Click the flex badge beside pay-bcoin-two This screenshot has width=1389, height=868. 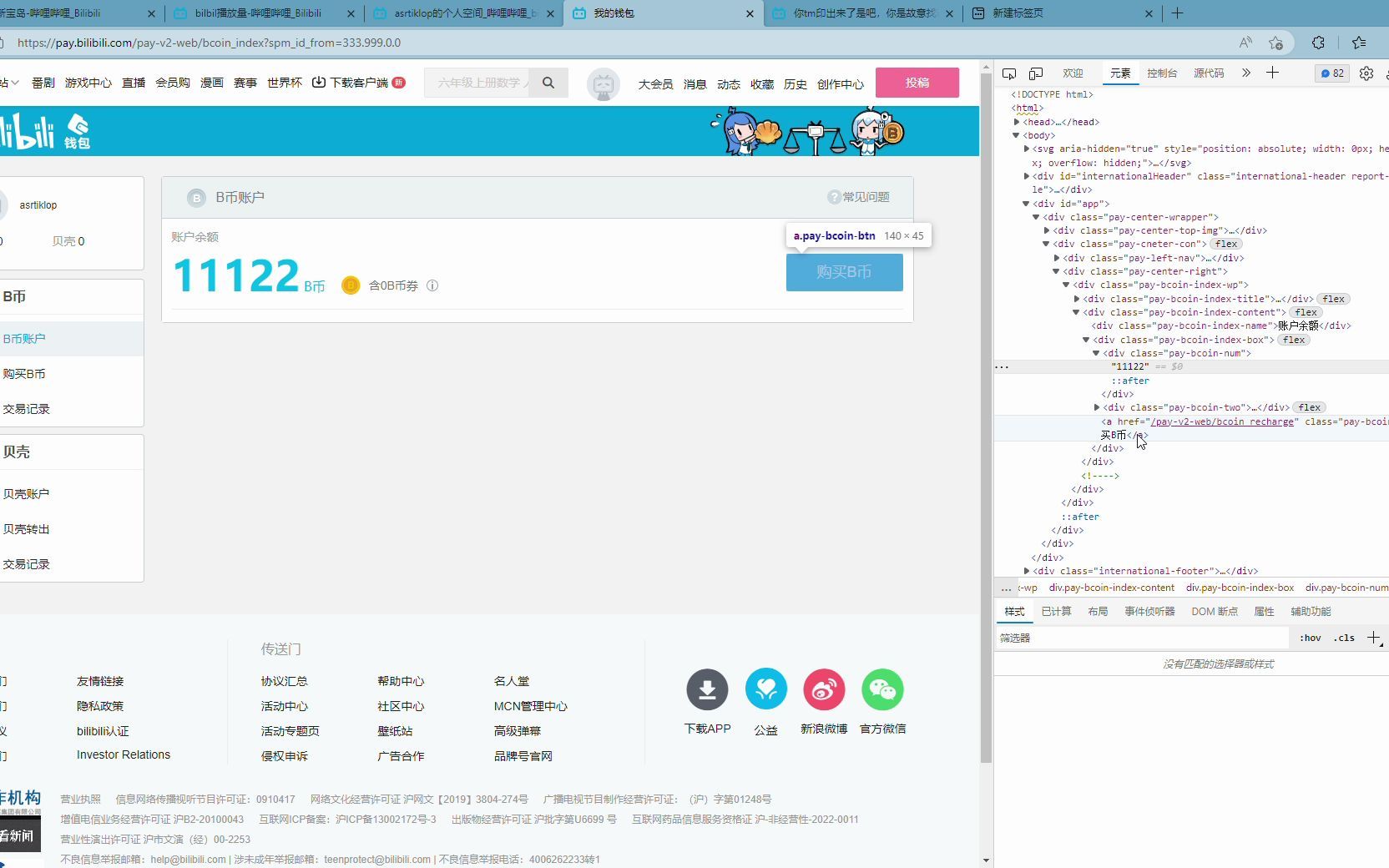point(1310,407)
